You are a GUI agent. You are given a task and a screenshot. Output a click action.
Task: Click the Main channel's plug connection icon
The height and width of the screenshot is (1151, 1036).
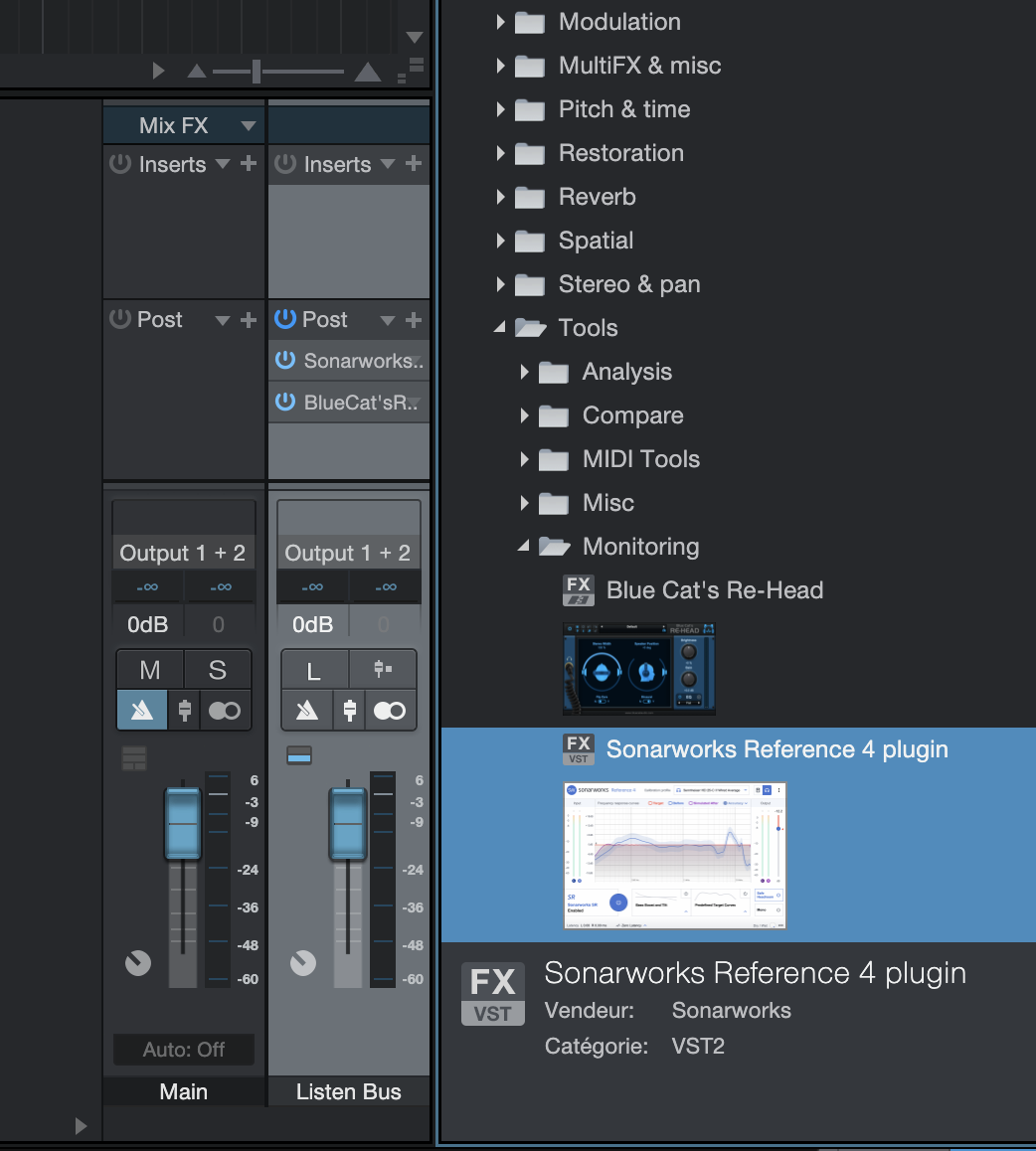pos(184,710)
